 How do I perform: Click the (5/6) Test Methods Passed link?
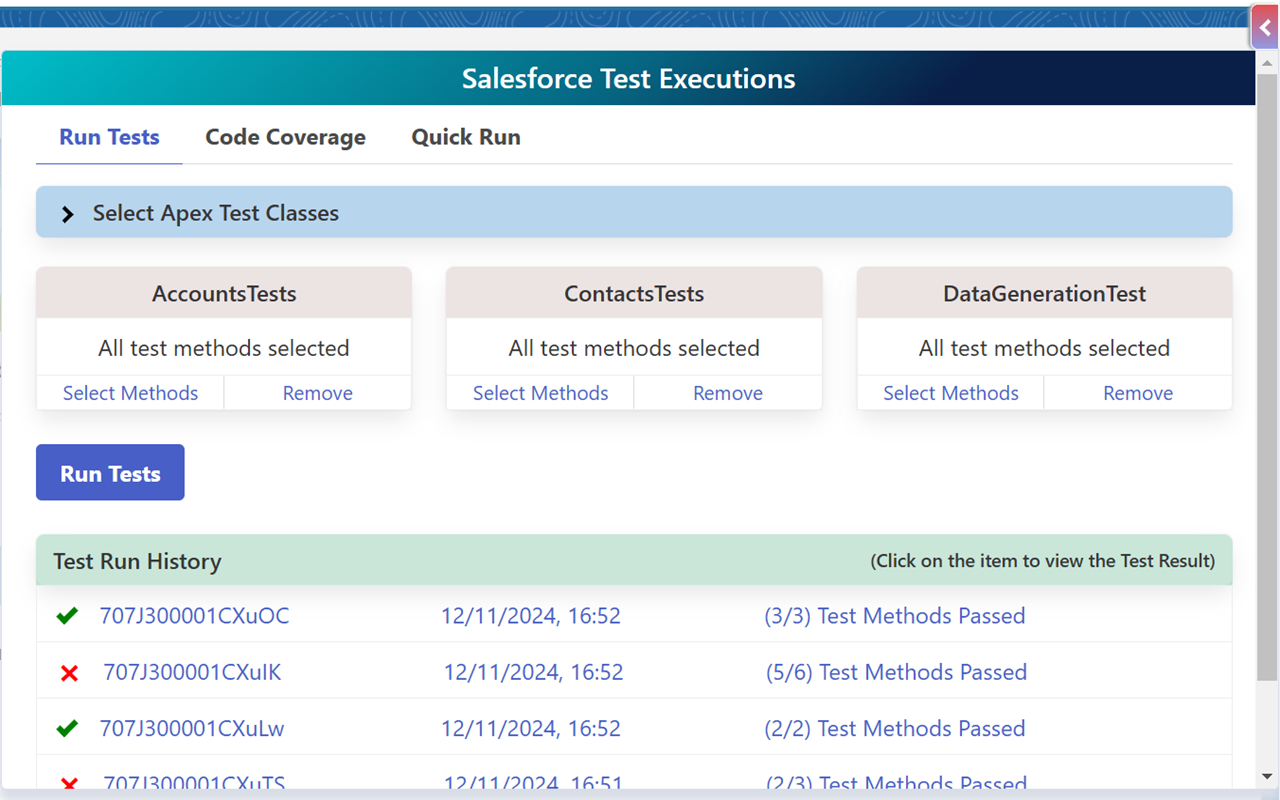(x=896, y=672)
